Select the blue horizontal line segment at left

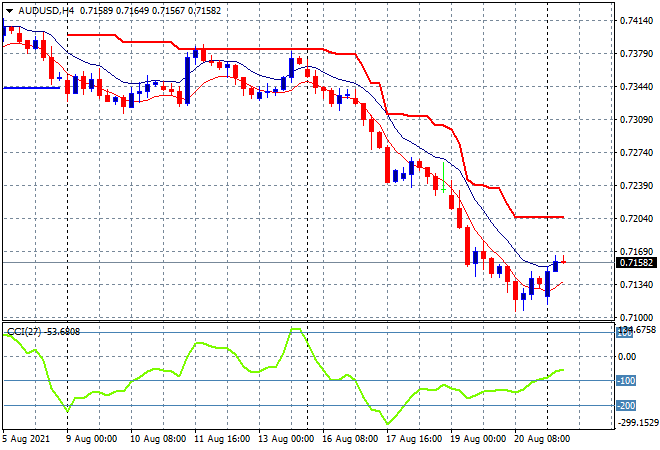click(32, 88)
